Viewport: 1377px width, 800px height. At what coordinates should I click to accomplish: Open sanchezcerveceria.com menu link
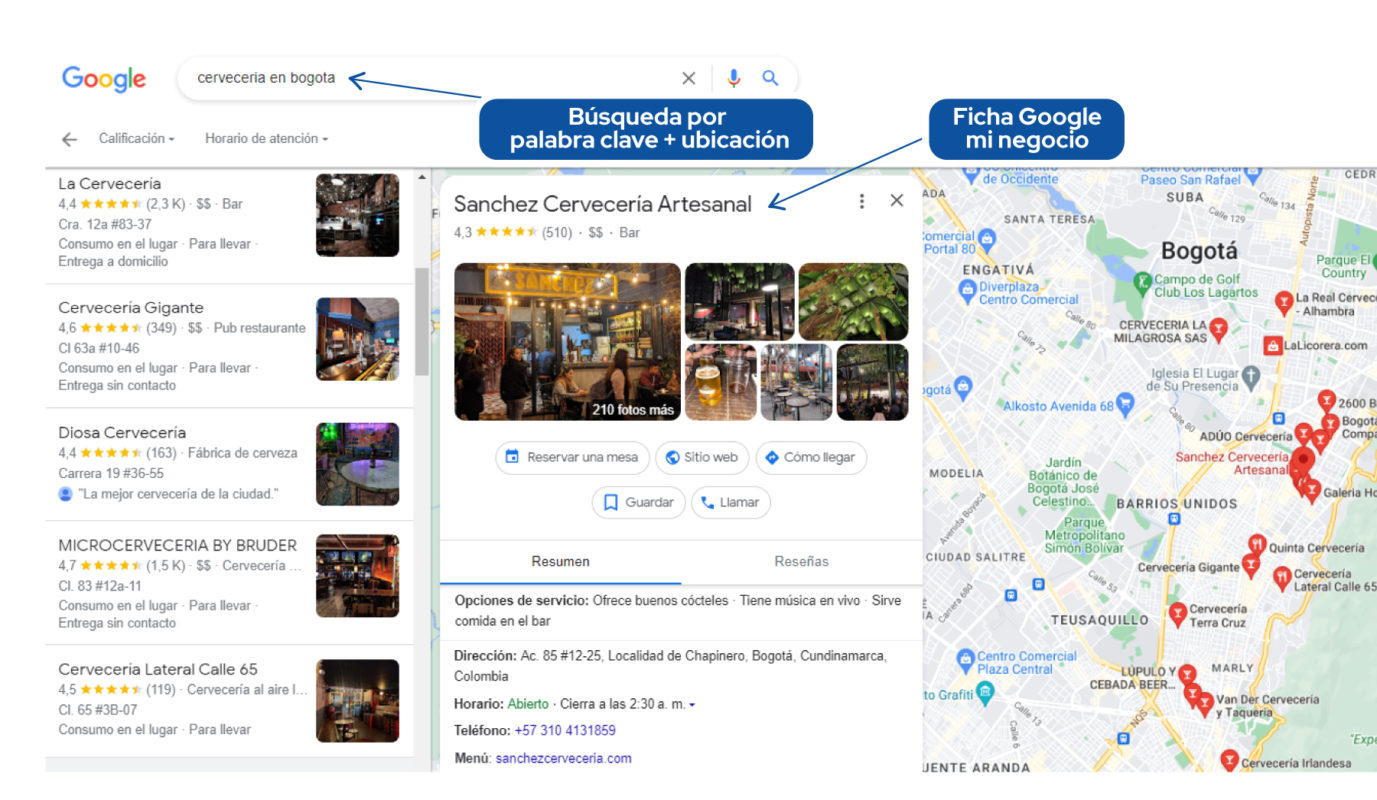point(564,758)
